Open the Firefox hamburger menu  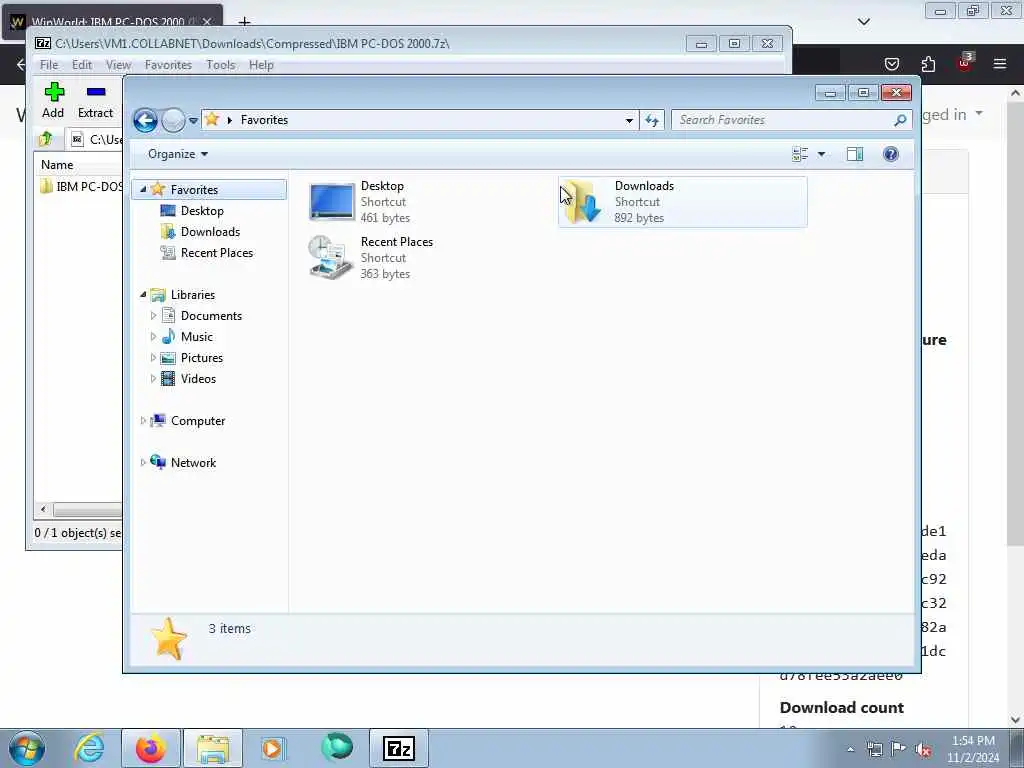click(x=999, y=64)
